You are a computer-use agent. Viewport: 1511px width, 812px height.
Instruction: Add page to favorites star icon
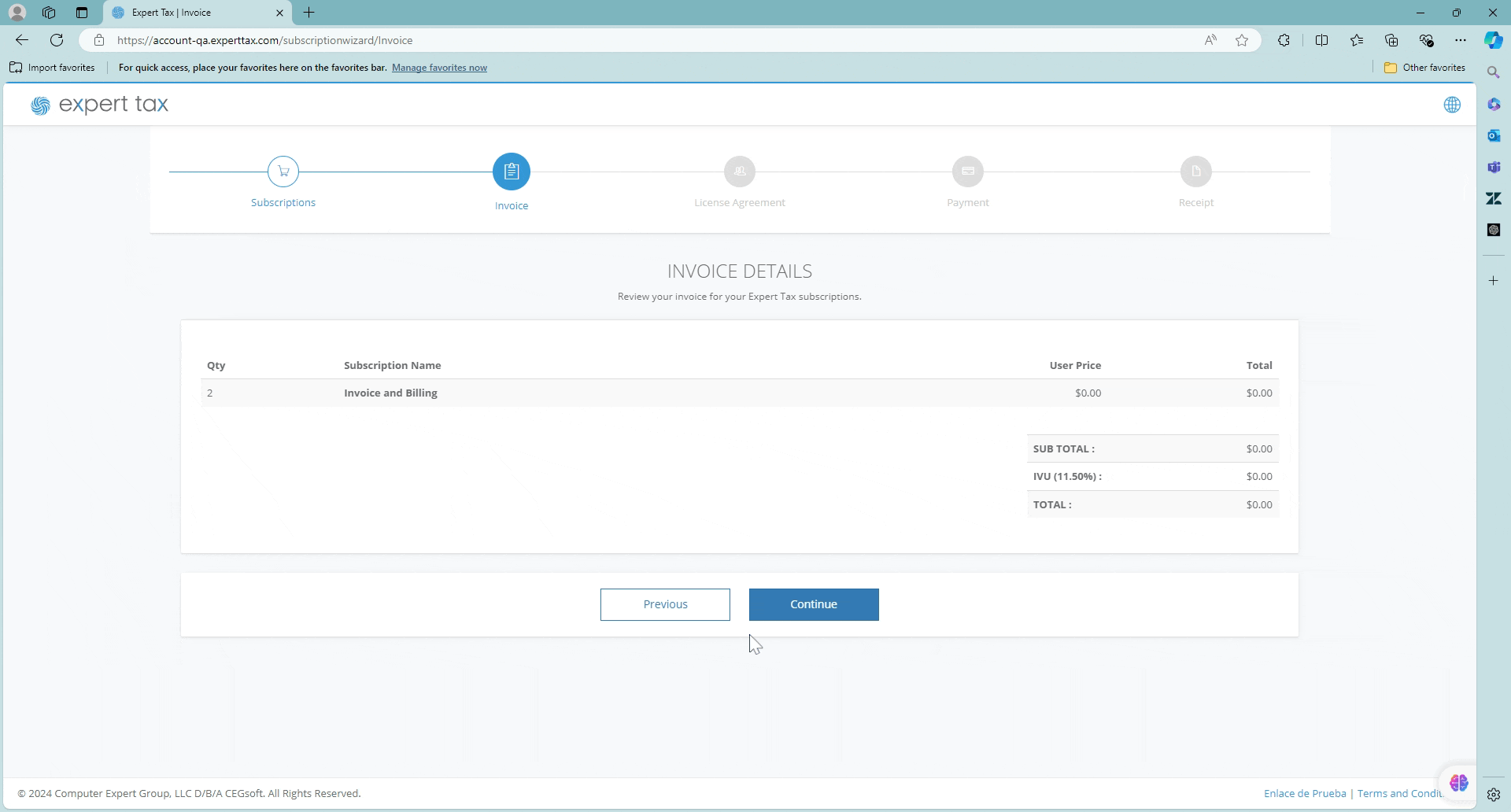1242,40
